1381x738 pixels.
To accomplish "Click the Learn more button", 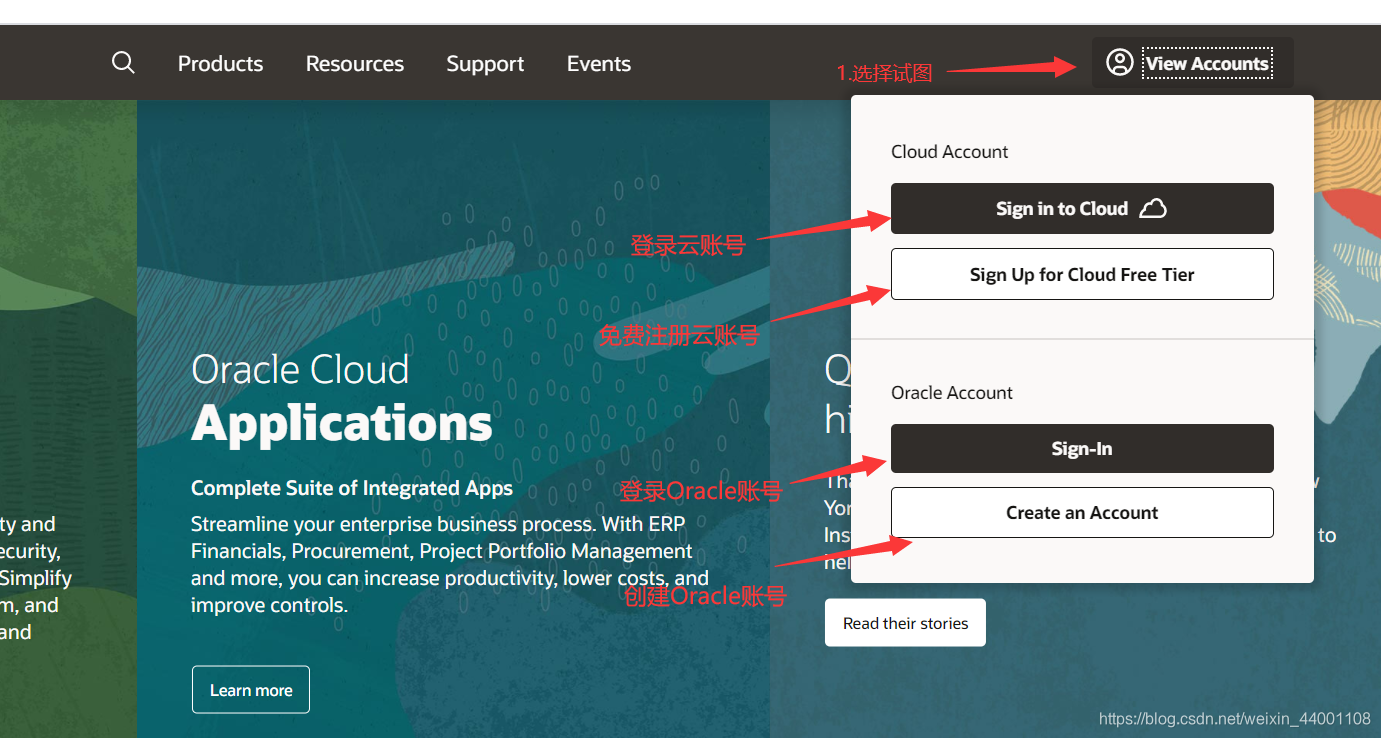I will coord(251,690).
